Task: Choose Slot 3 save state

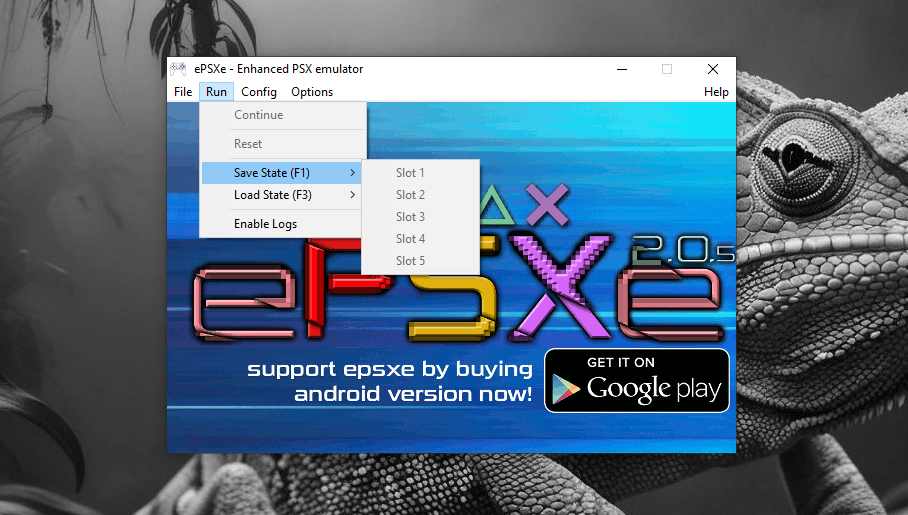Action: coord(410,217)
